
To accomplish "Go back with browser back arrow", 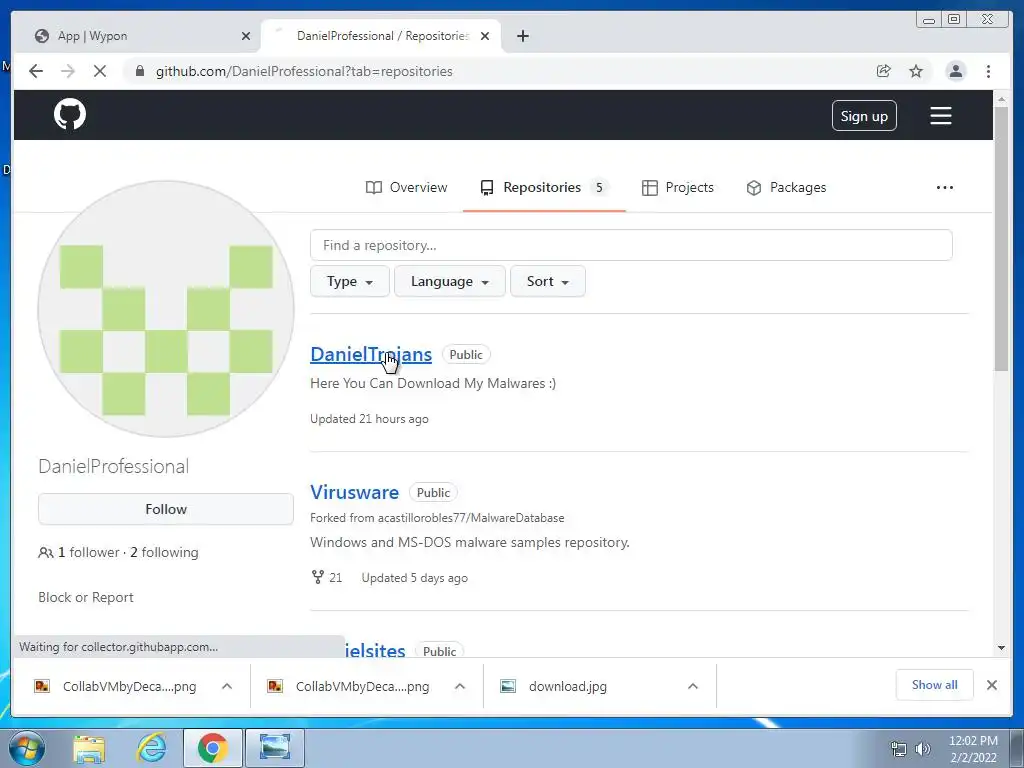I will (36, 71).
